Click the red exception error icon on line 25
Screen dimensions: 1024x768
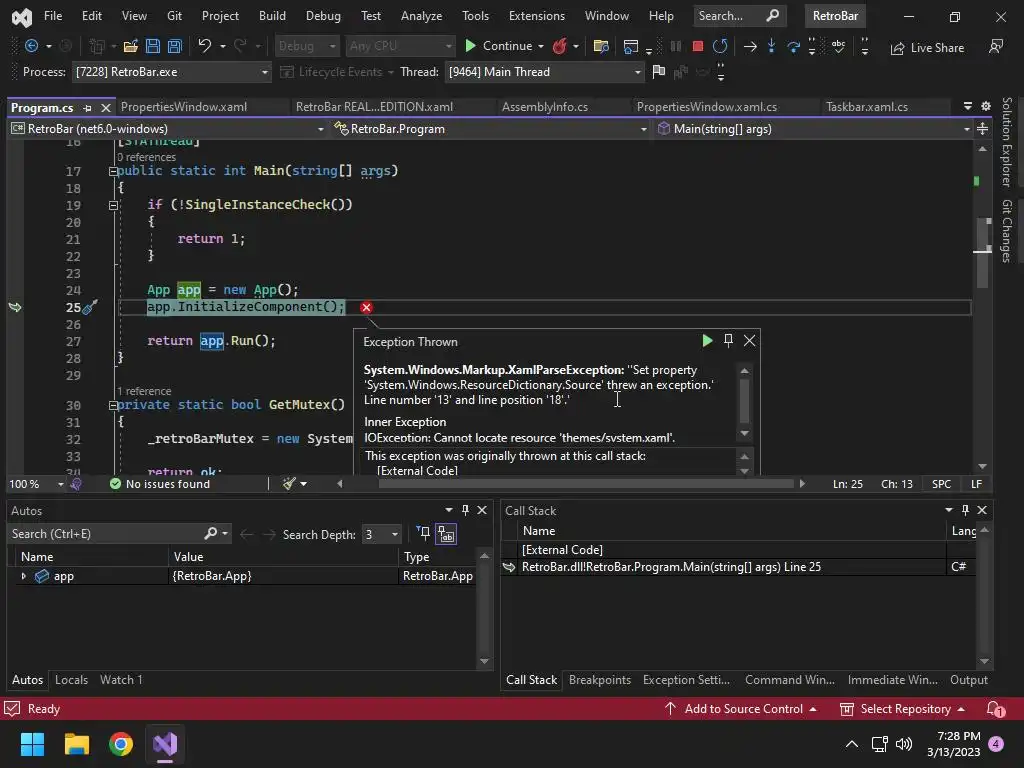(x=366, y=307)
